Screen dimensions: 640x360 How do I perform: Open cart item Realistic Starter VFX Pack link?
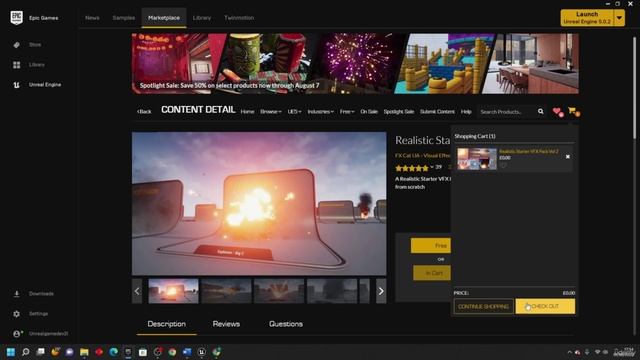(x=529, y=151)
